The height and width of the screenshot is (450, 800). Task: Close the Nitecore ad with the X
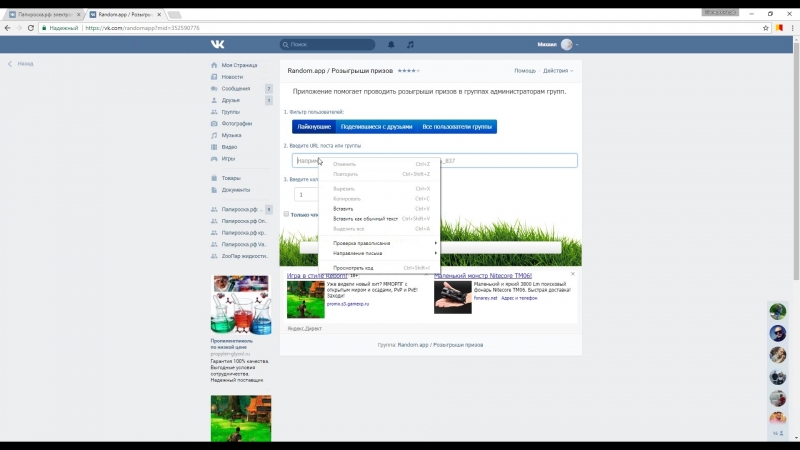click(572, 274)
